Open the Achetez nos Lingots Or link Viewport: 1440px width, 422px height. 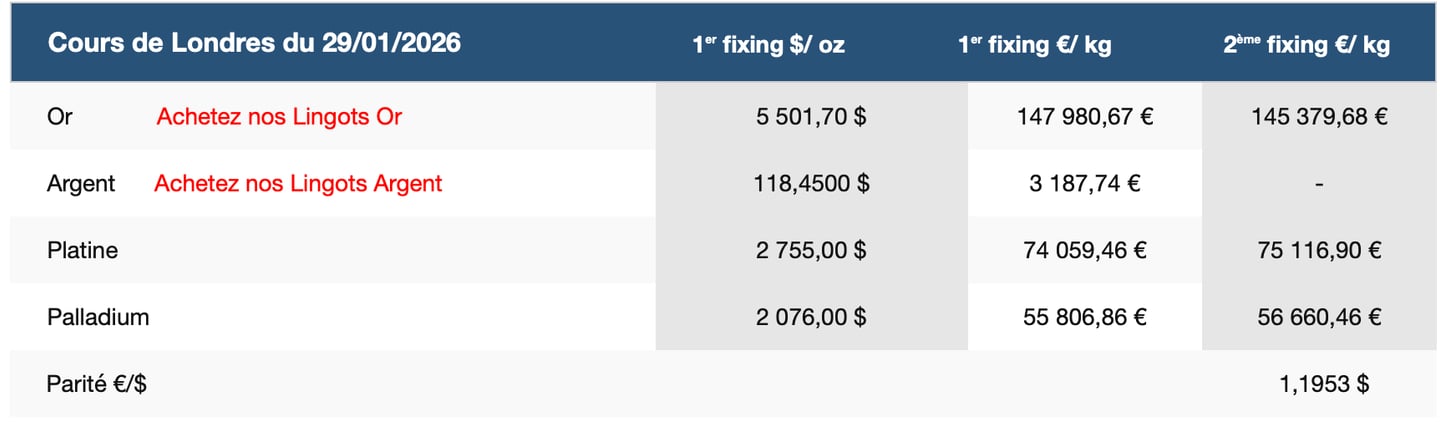click(x=279, y=116)
